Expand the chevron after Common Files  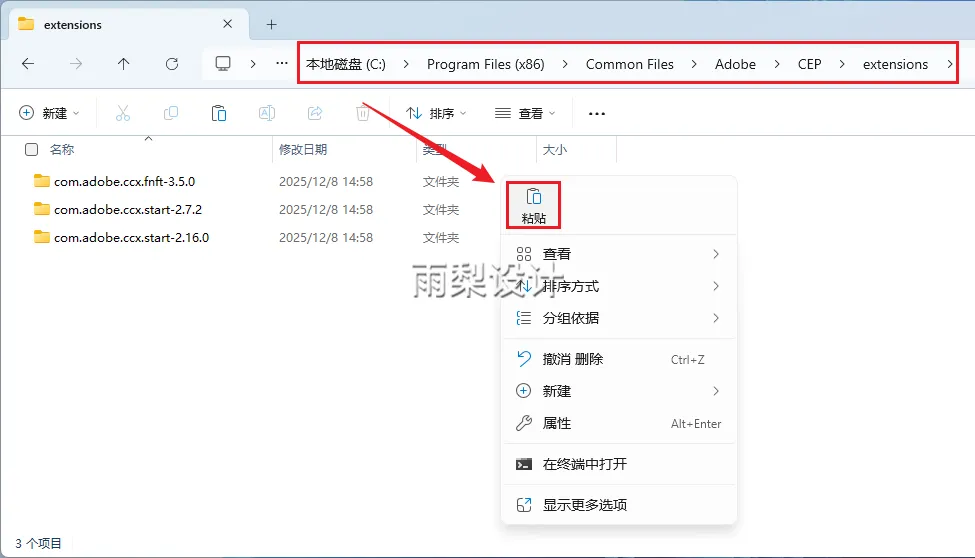[694, 64]
